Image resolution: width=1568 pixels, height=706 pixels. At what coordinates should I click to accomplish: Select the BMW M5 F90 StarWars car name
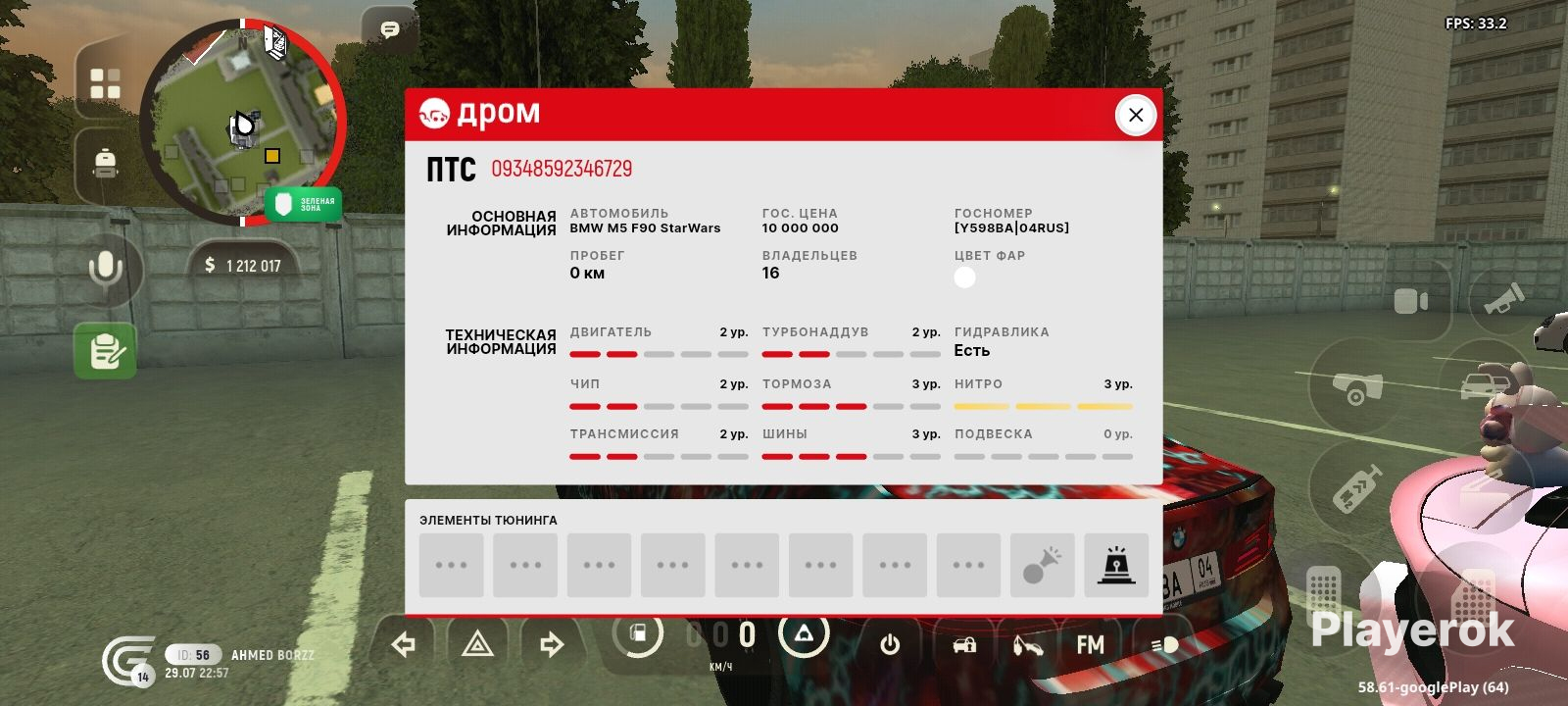(645, 228)
